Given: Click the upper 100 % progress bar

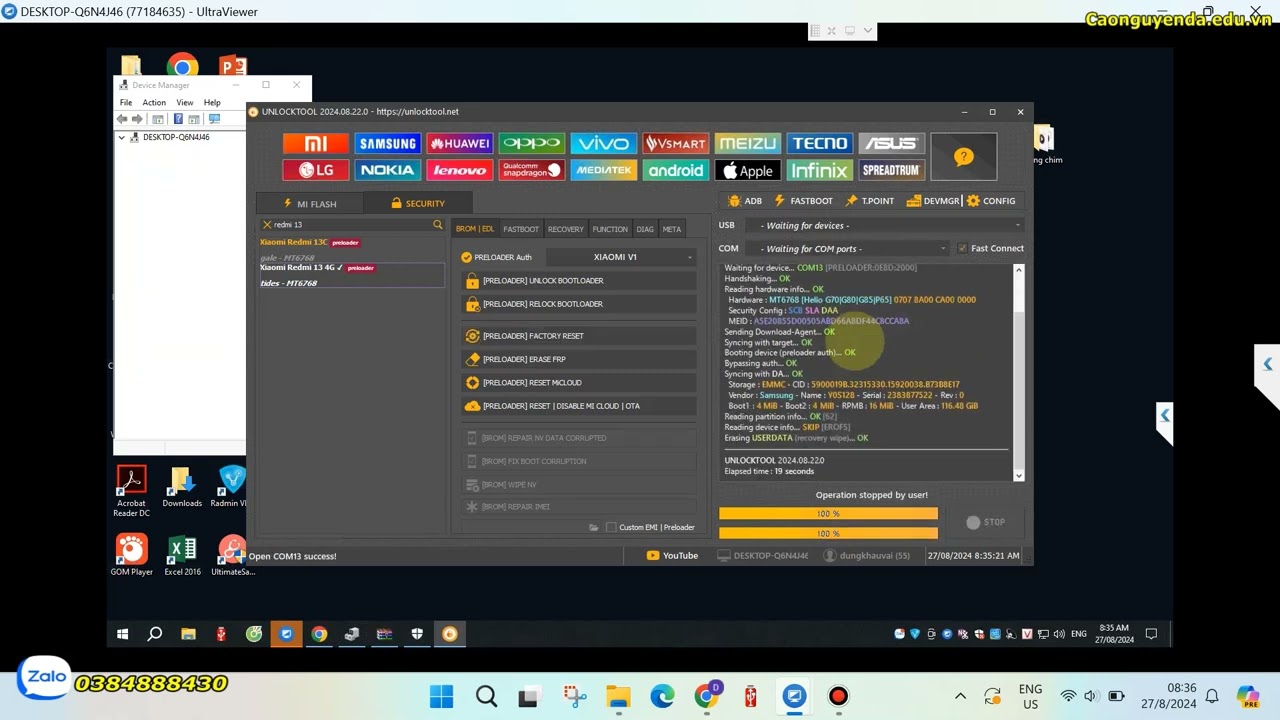Looking at the screenshot, I should click(828, 513).
